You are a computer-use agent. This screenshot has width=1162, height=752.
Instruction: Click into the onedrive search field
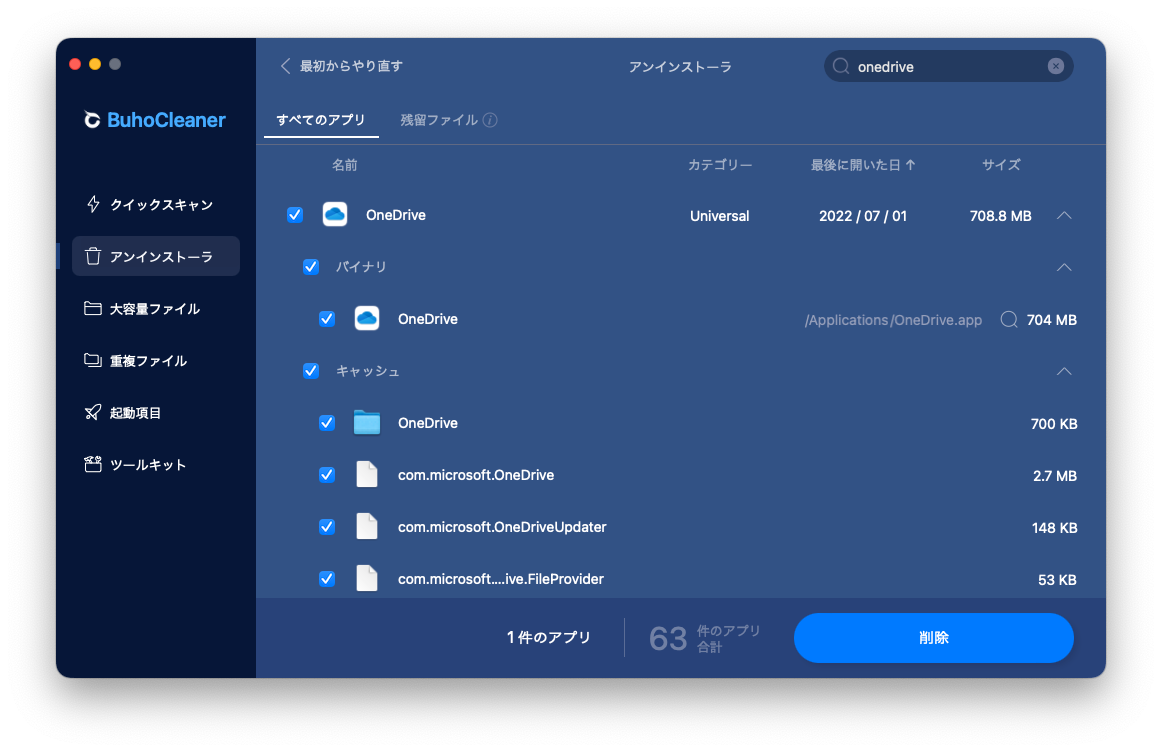click(949, 67)
